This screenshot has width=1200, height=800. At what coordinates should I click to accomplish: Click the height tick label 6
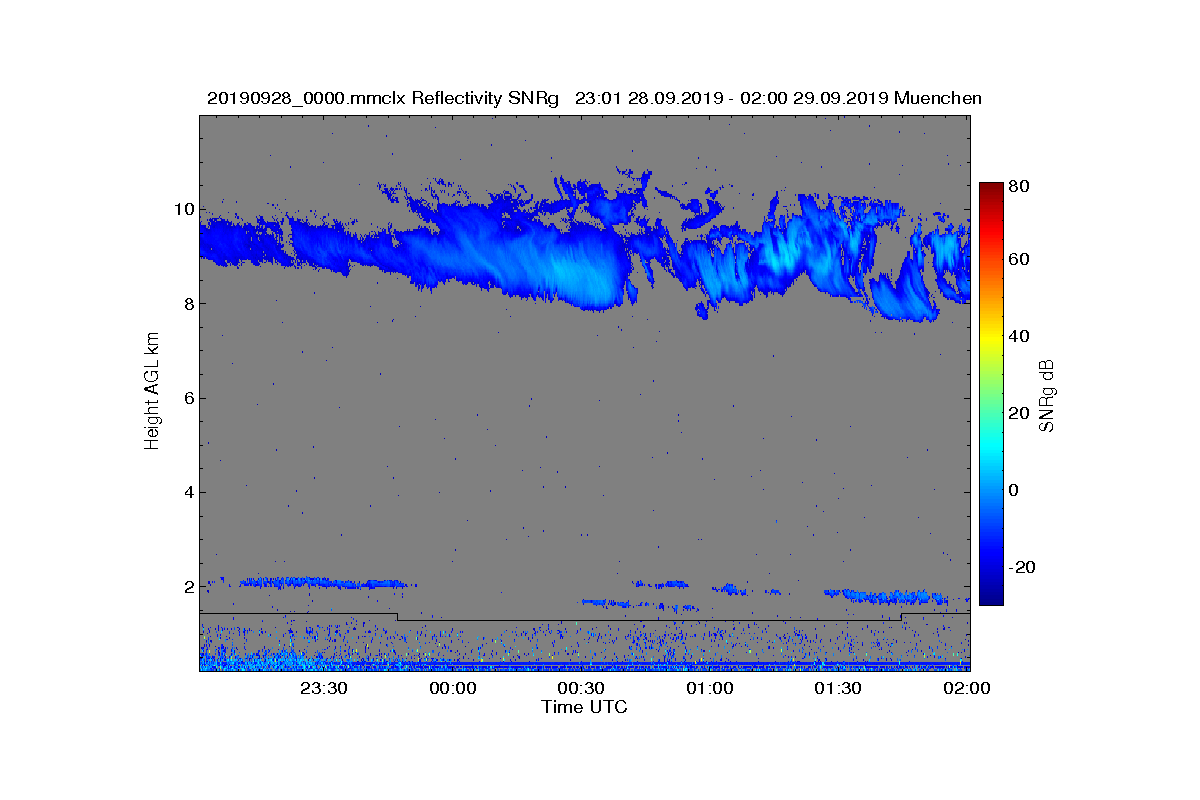point(189,398)
